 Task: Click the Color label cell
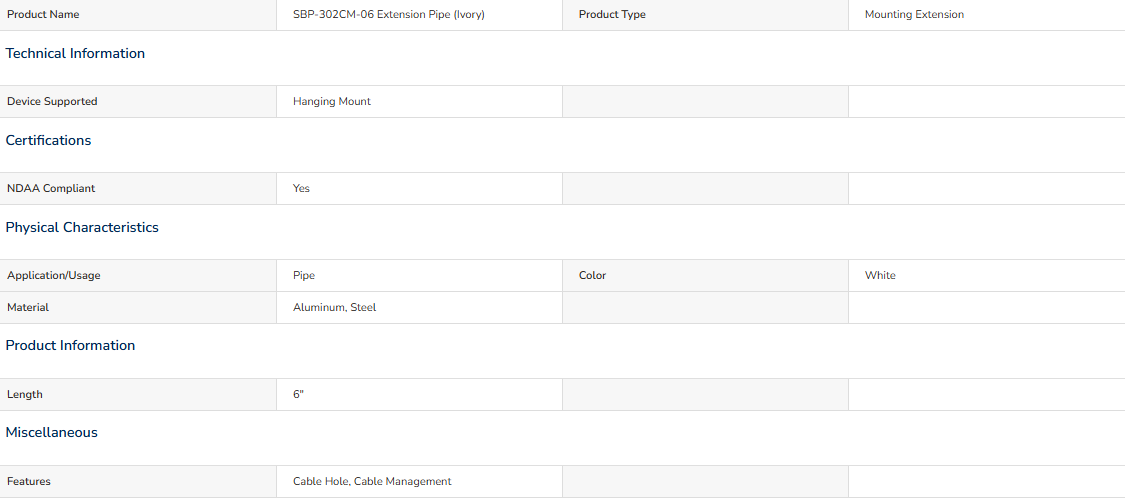point(705,276)
